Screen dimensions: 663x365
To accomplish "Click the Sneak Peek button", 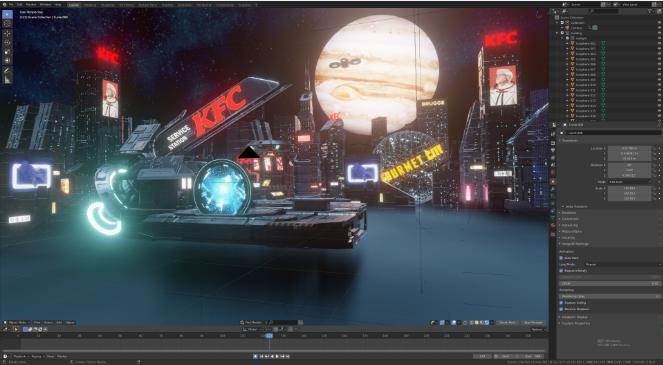I will (x=507, y=322).
